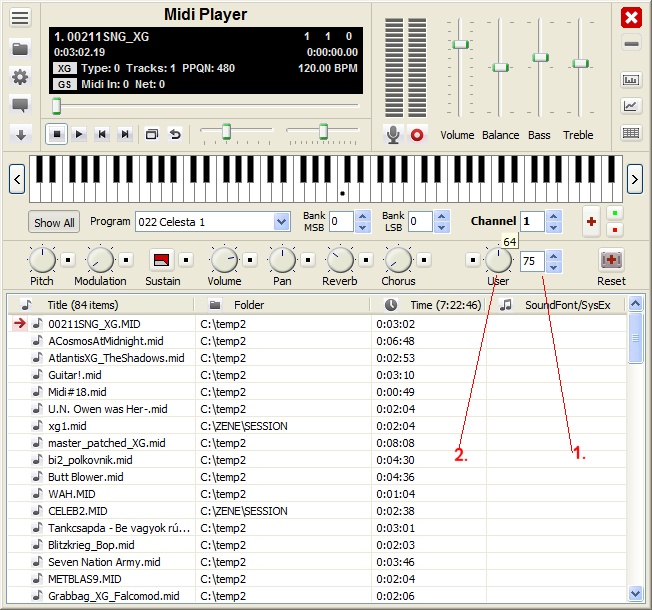This screenshot has height=610, width=652.
Task: Shift piano keyboard left
Action: tap(17, 179)
